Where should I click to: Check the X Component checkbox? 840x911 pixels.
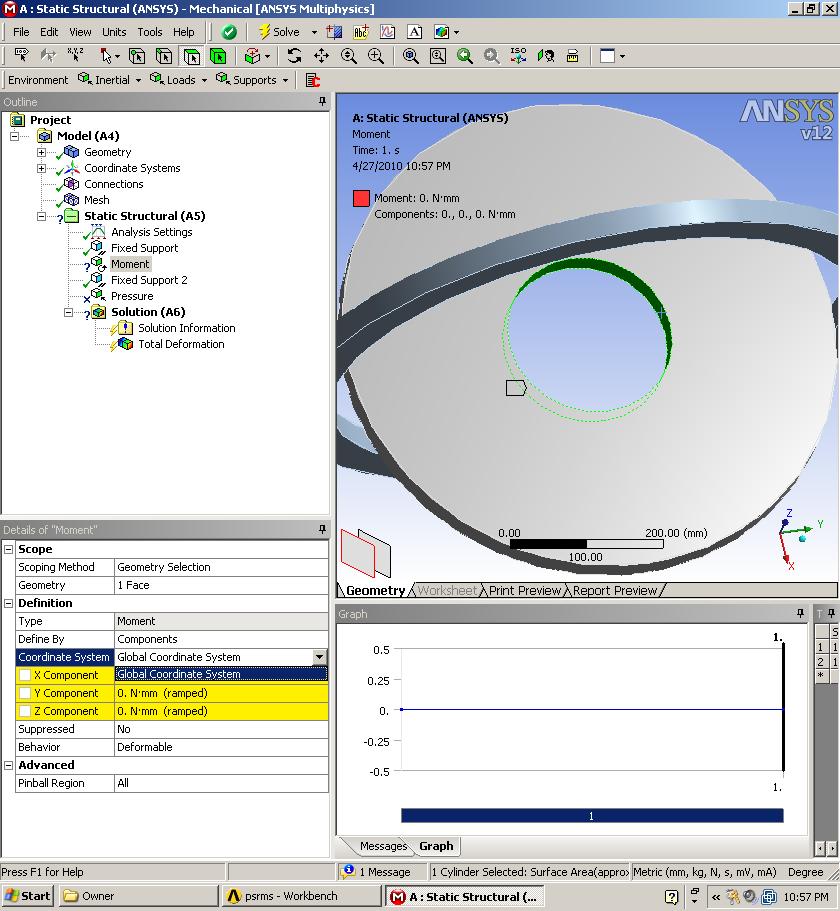pyautogui.click(x=25, y=675)
